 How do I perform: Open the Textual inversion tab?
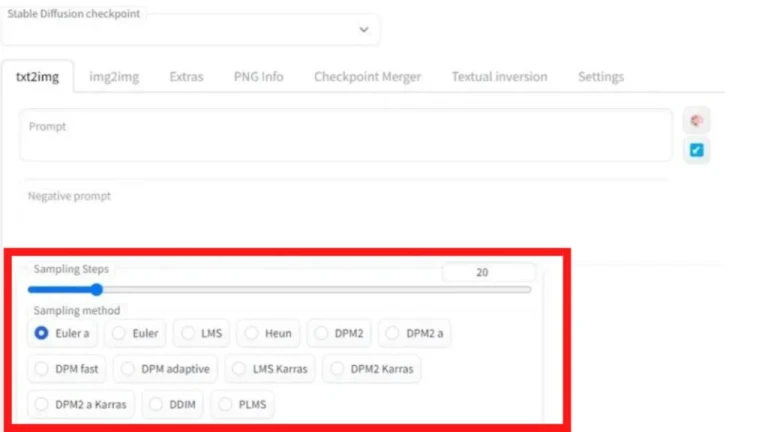pos(499,77)
